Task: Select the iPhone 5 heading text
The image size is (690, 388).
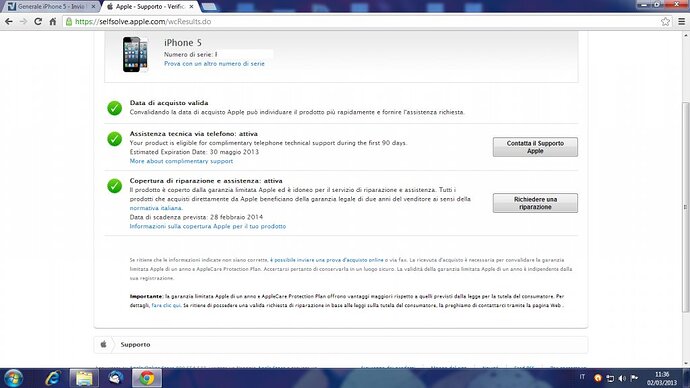Action: [x=183, y=43]
